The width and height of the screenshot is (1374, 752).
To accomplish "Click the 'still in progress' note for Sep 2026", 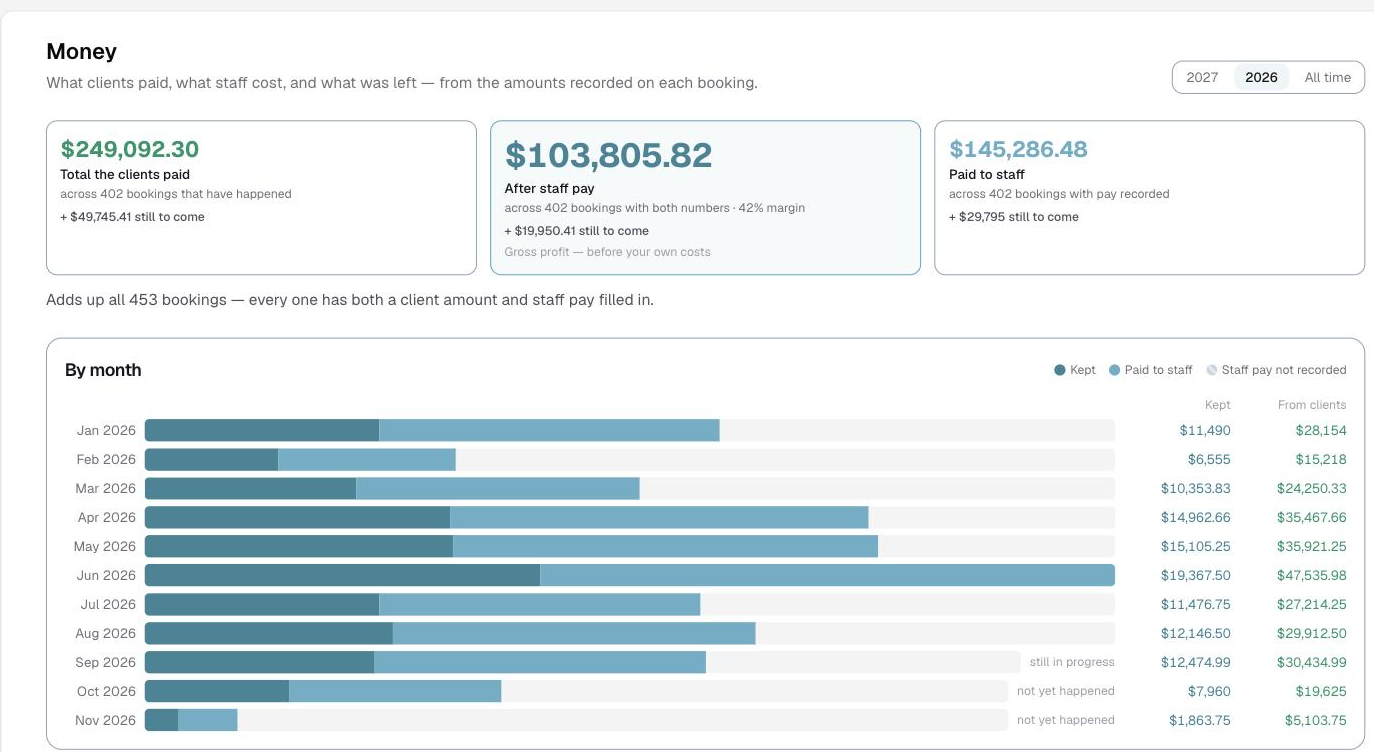I will coord(1072,662).
